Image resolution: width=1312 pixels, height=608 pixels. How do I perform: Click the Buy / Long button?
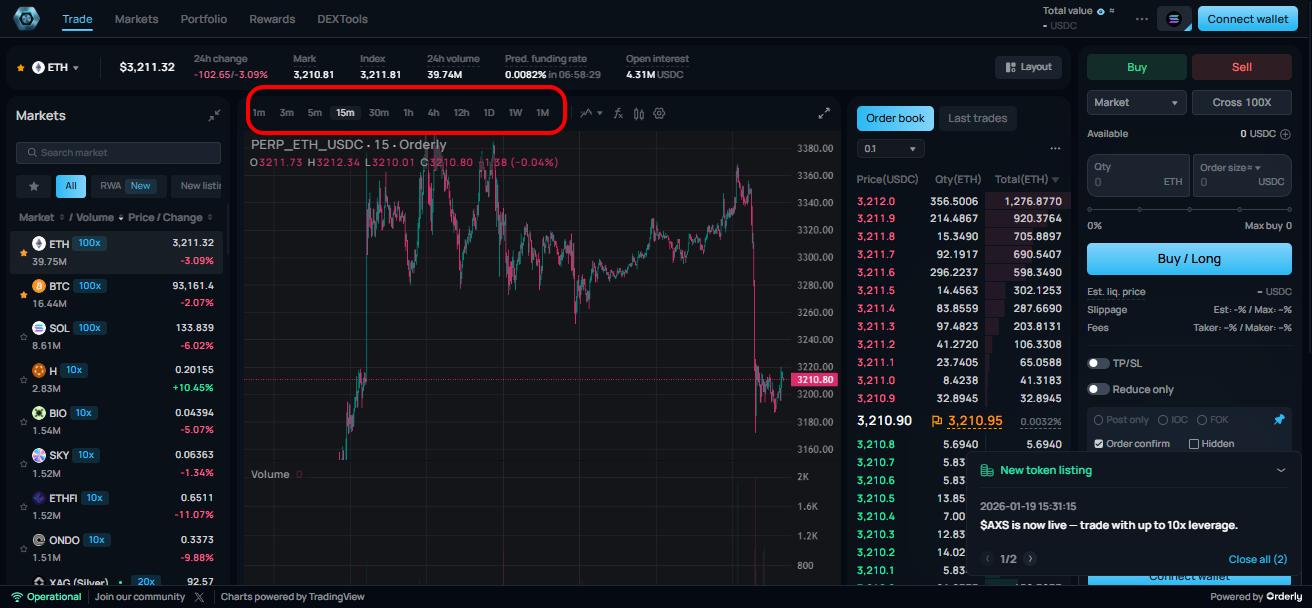pos(1189,258)
